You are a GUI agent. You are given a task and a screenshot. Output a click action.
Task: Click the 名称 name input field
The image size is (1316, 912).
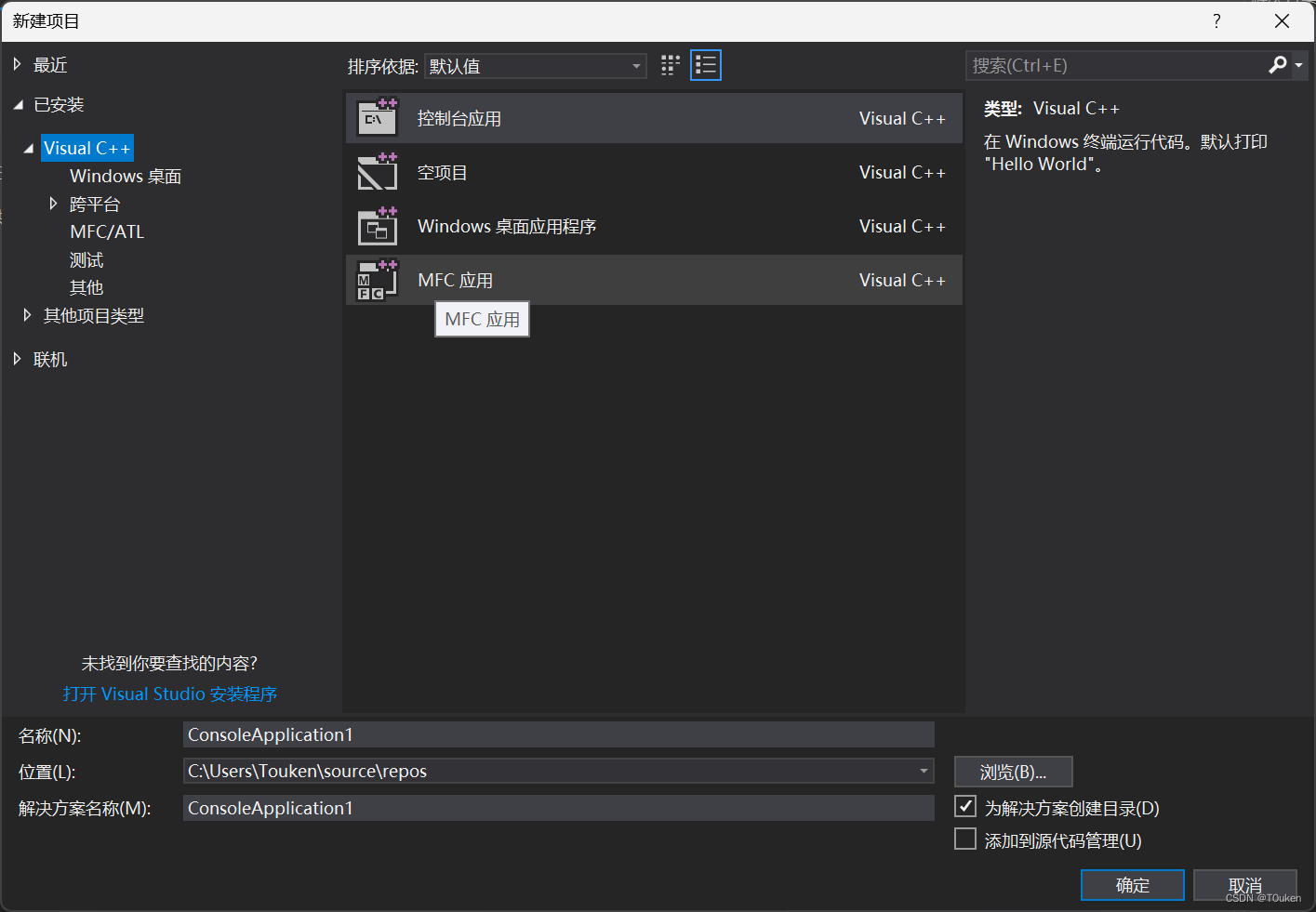[x=558, y=734]
